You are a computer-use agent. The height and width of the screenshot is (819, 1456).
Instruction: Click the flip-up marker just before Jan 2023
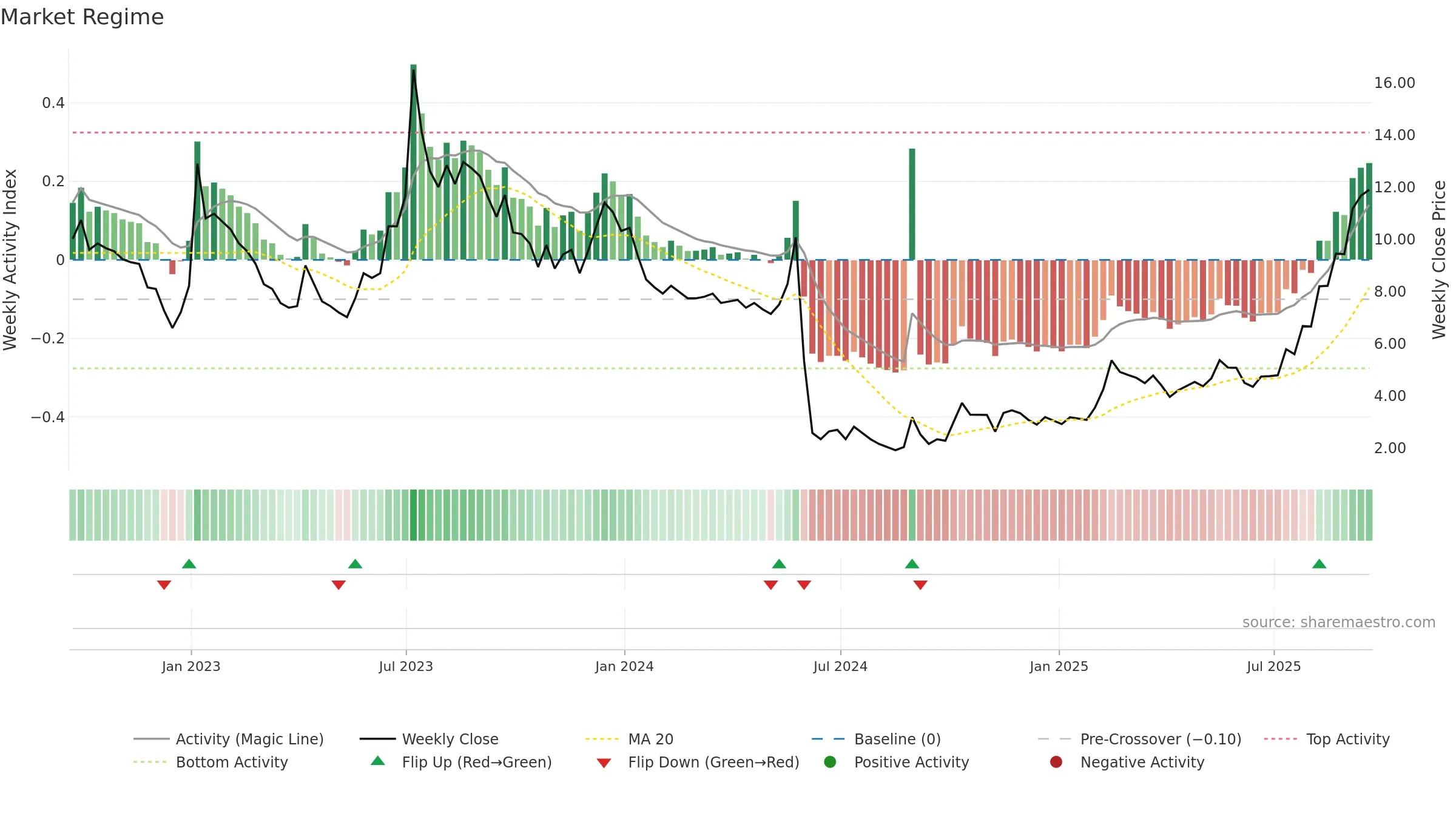click(189, 564)
